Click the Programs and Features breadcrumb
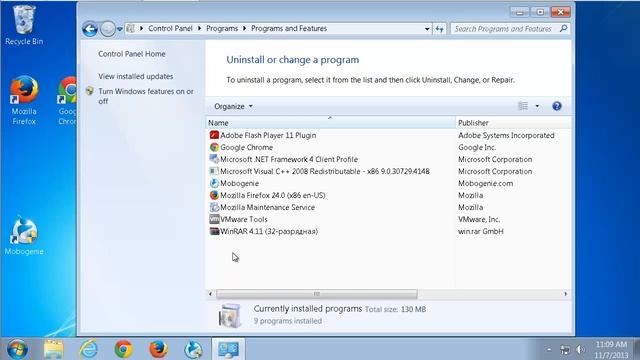Viewport: 640px width, 360px height. (289, 29)
